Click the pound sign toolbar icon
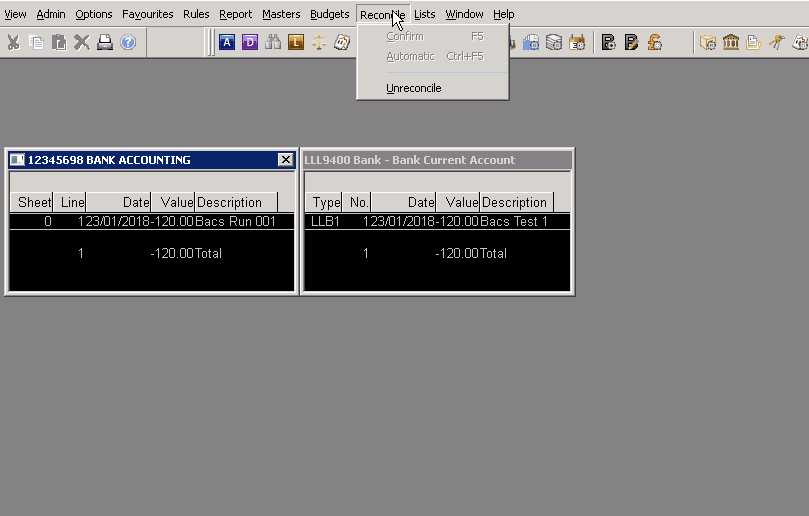 pyautogui.click(x=655, y=42)
